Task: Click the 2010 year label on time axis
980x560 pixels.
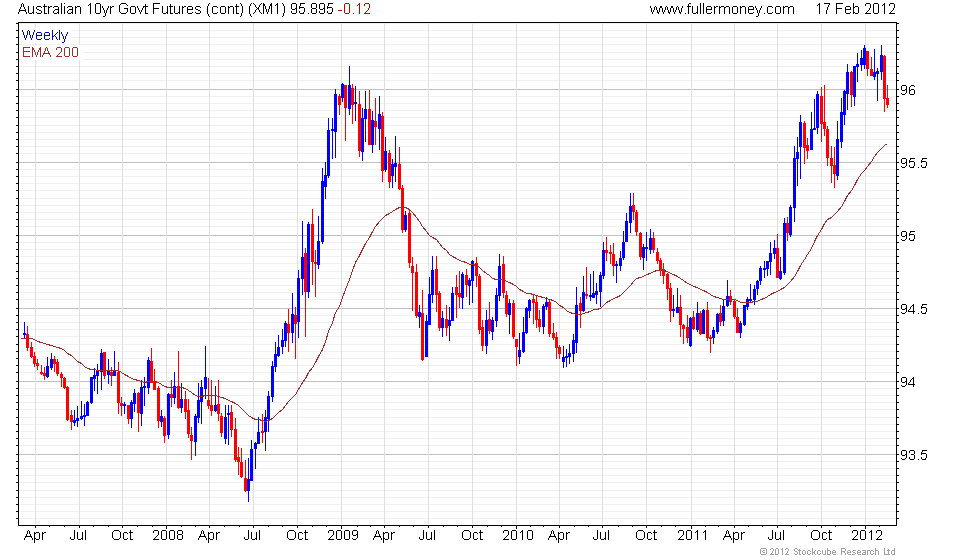Action: click(518, 536)
